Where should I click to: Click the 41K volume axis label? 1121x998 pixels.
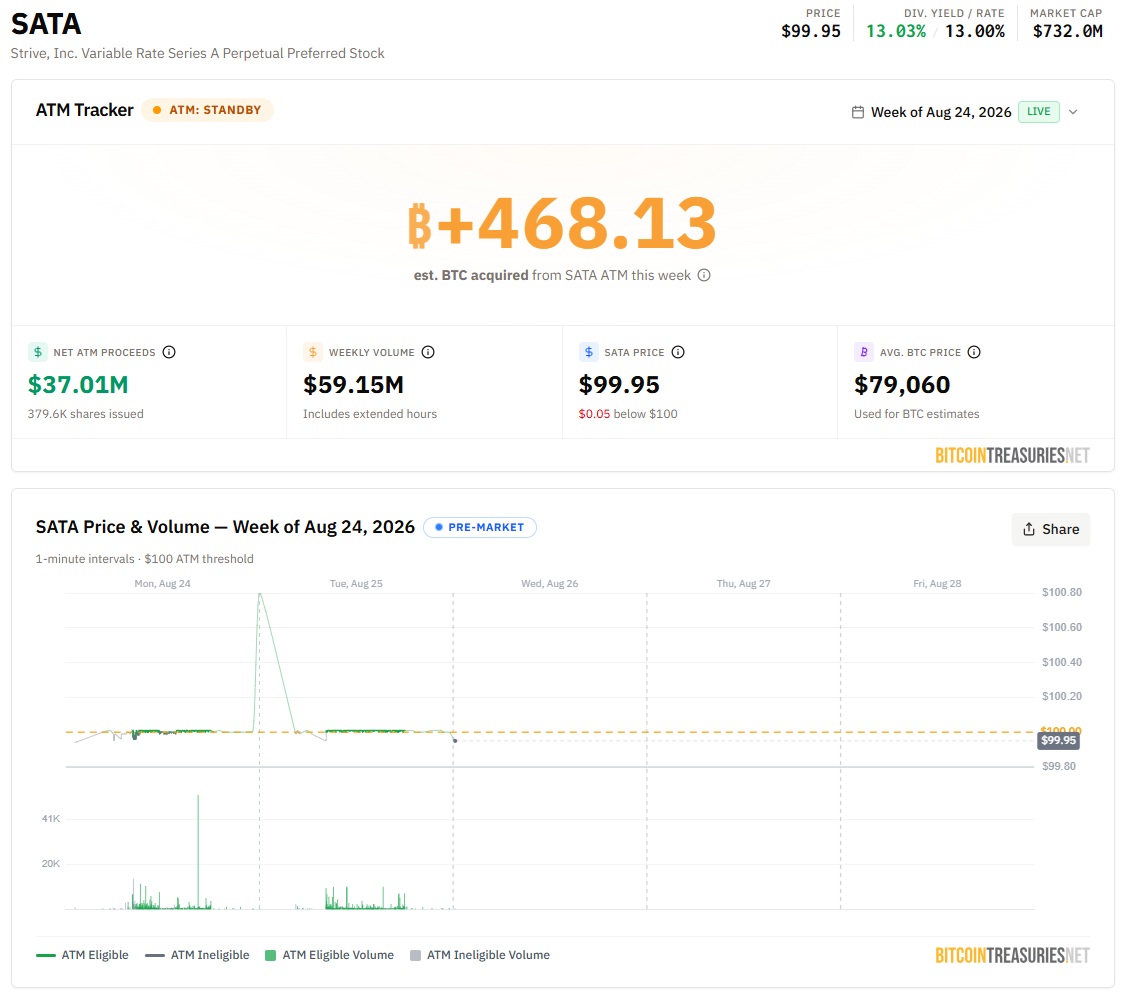(x=51, y=819)
